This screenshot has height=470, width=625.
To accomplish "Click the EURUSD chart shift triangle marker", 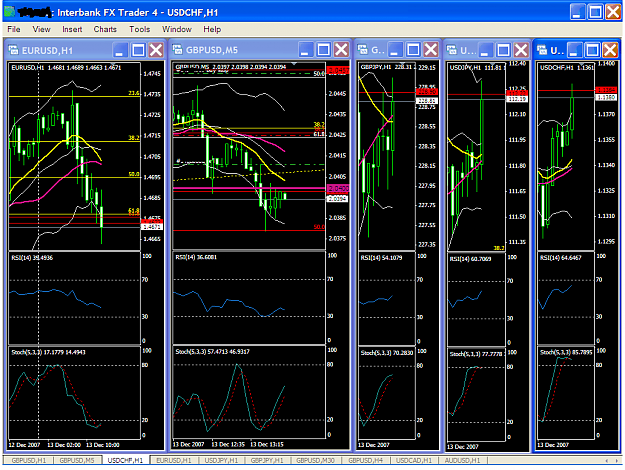I will [114, 64].
